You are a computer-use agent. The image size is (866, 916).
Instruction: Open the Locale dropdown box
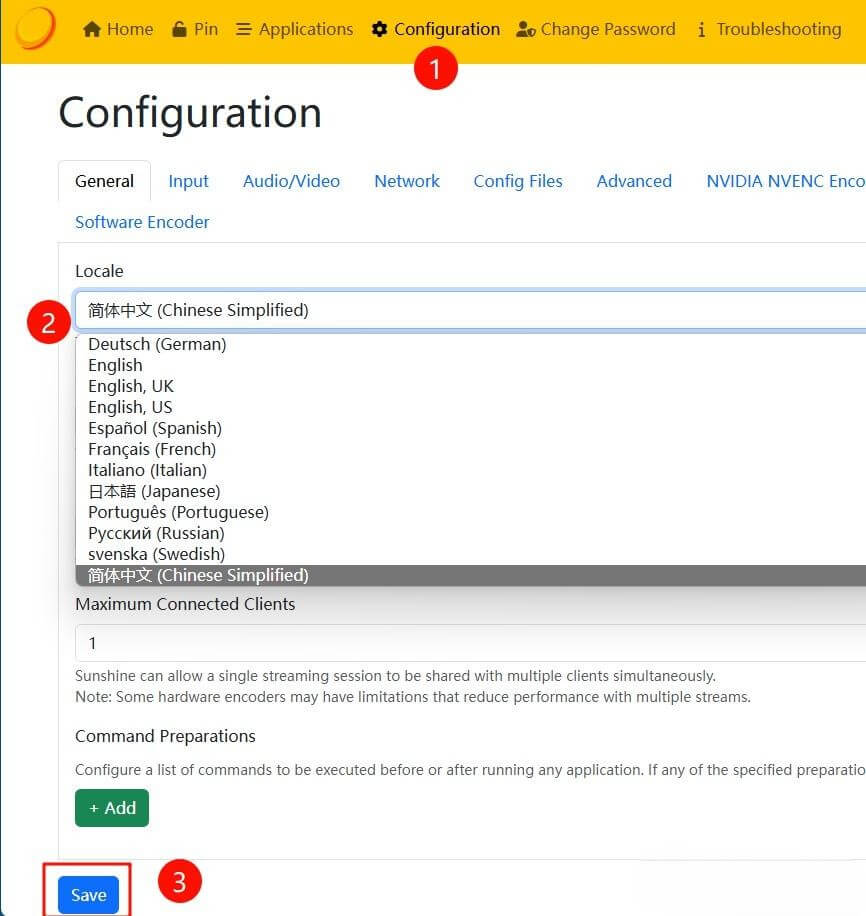coord(470,310)
